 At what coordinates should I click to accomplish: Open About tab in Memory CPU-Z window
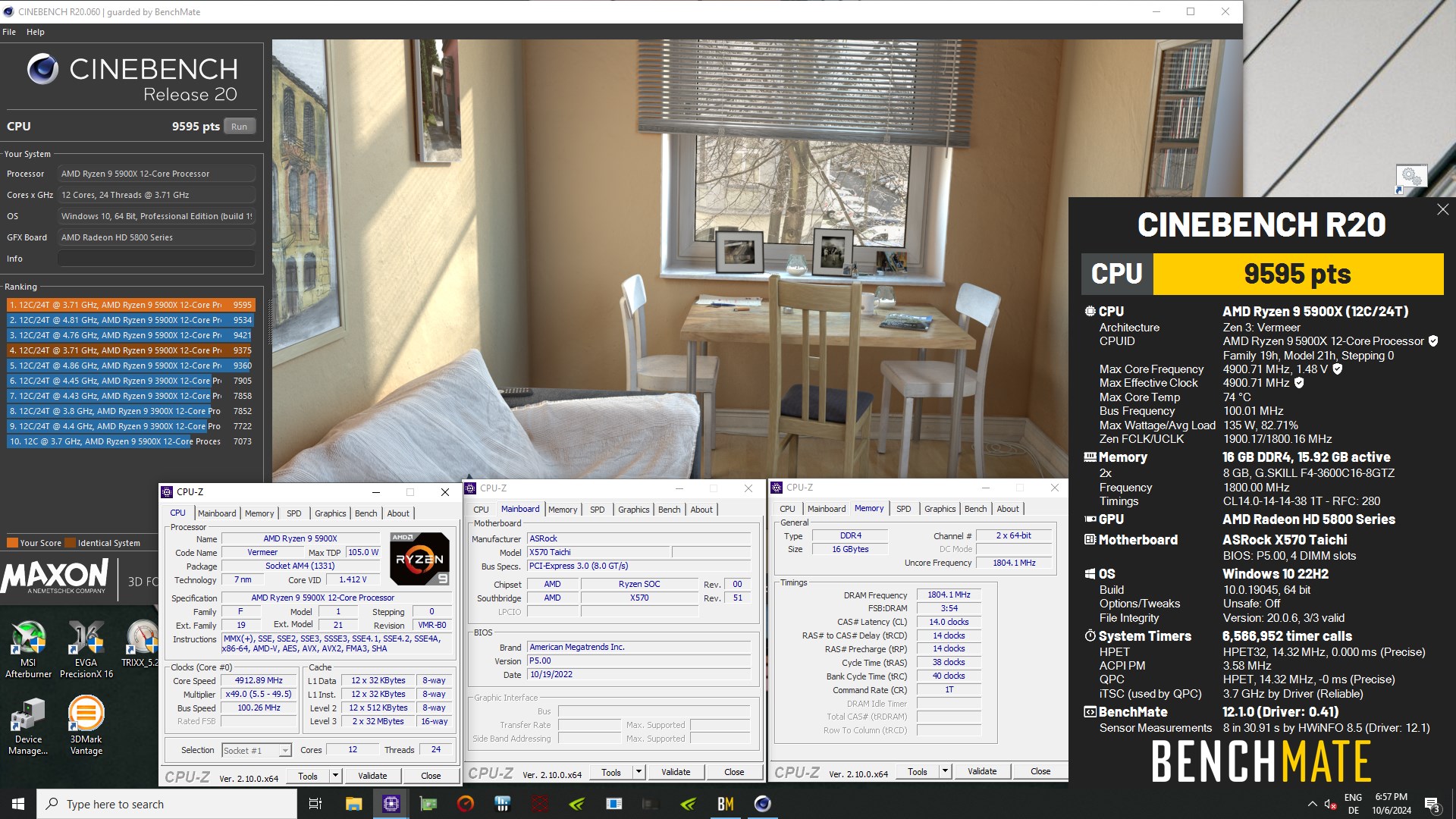[x=1008, y=509]
